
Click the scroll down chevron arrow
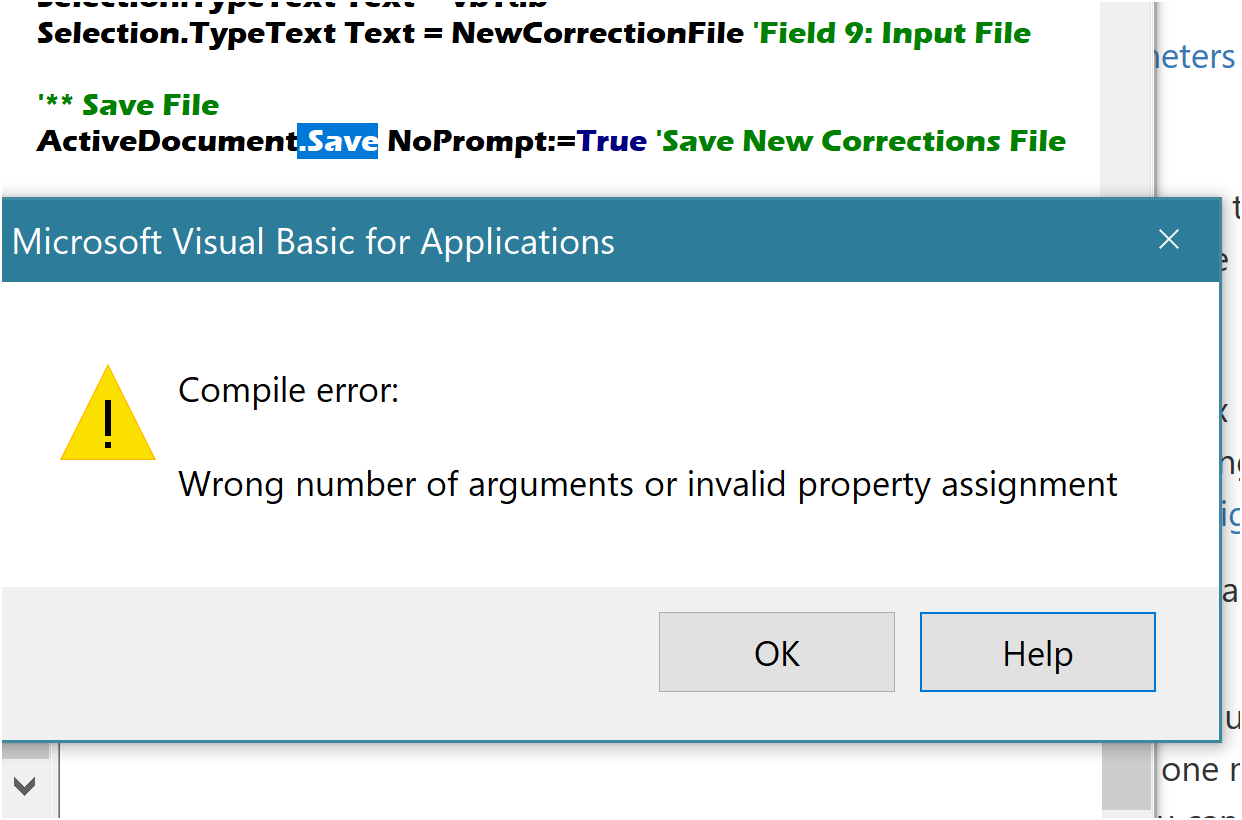pyautogui.click(x=24, y=785)
